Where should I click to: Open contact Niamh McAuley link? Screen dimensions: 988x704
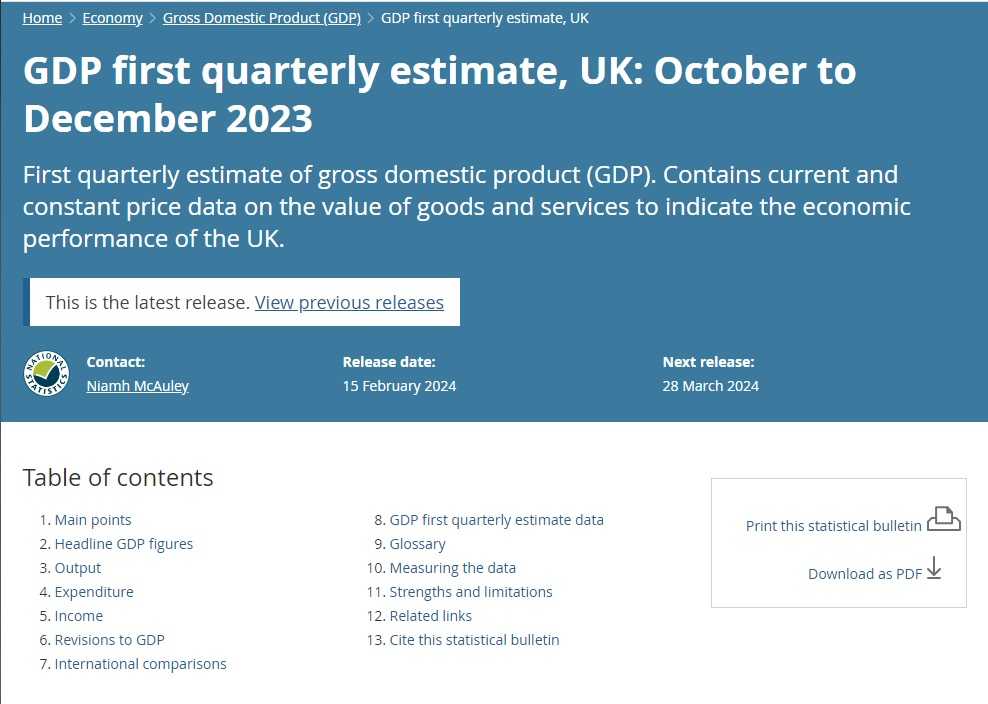tap(137, 386)
